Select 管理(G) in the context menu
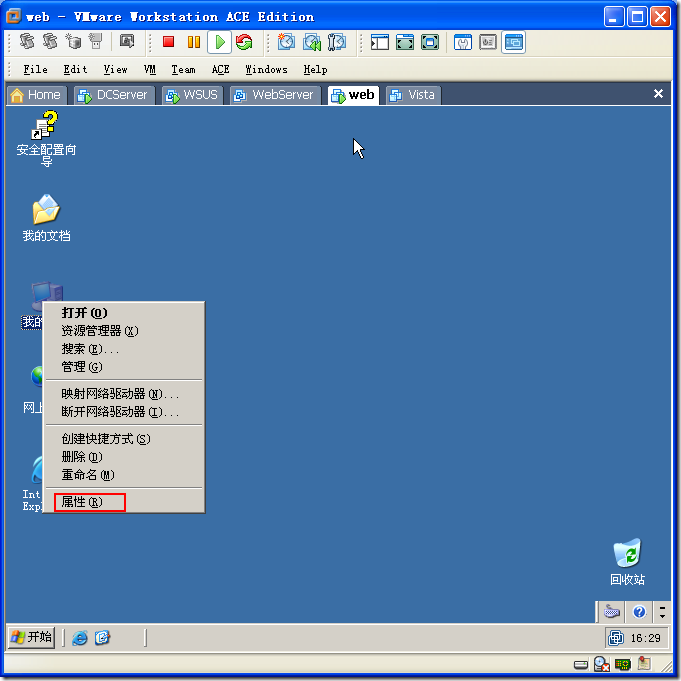Viewport: 681px width, 681px height. [124, 367]
